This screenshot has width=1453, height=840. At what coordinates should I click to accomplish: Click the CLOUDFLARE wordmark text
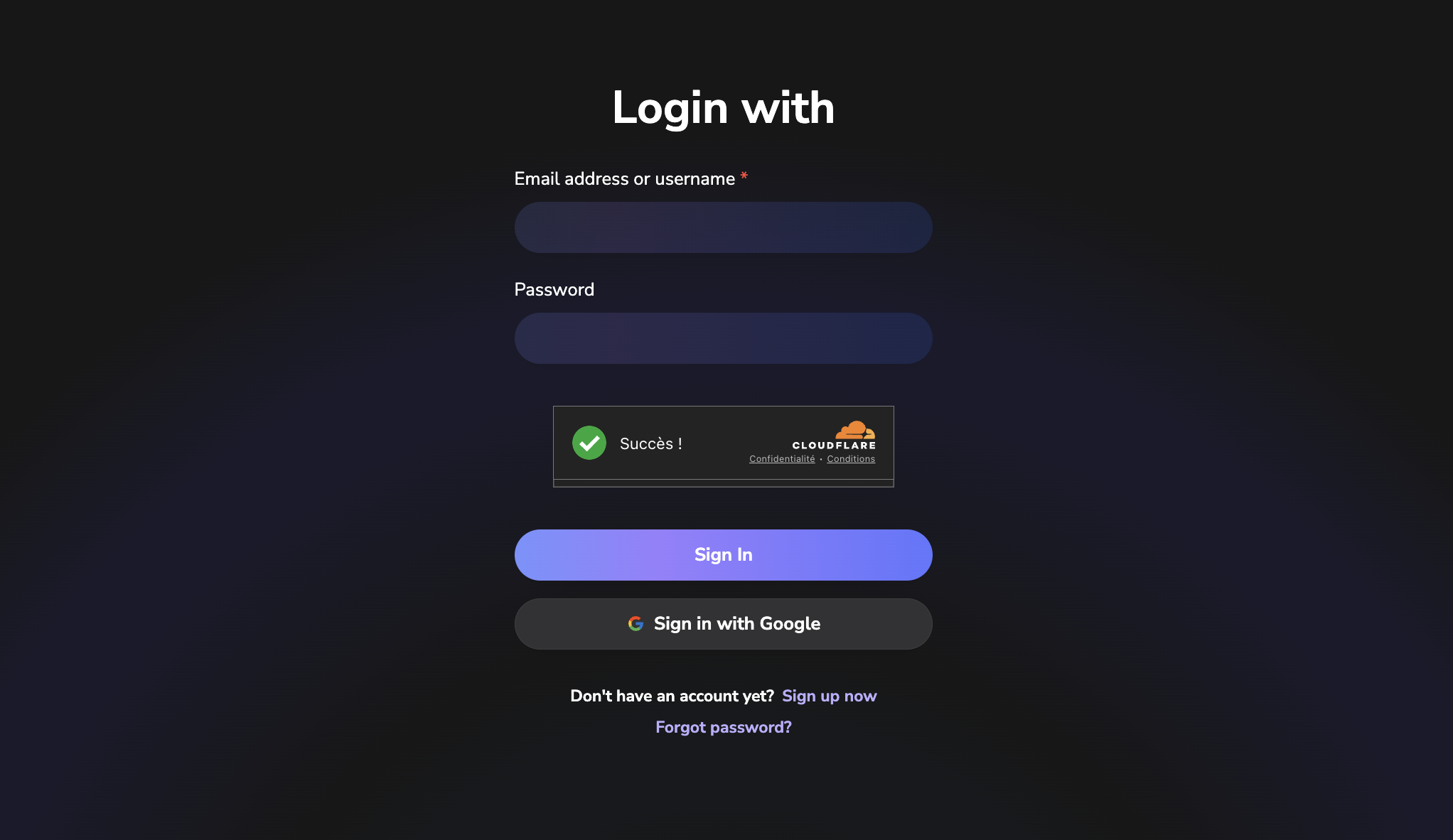834,446
